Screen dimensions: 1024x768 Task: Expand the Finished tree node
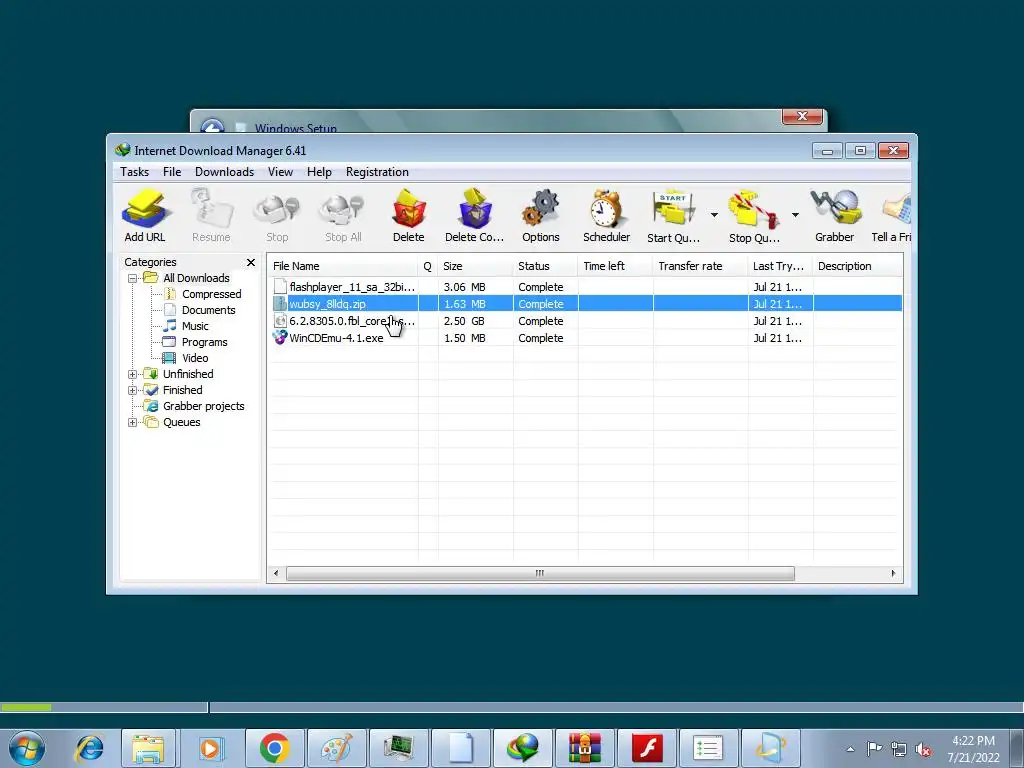(x=133, y=391)
